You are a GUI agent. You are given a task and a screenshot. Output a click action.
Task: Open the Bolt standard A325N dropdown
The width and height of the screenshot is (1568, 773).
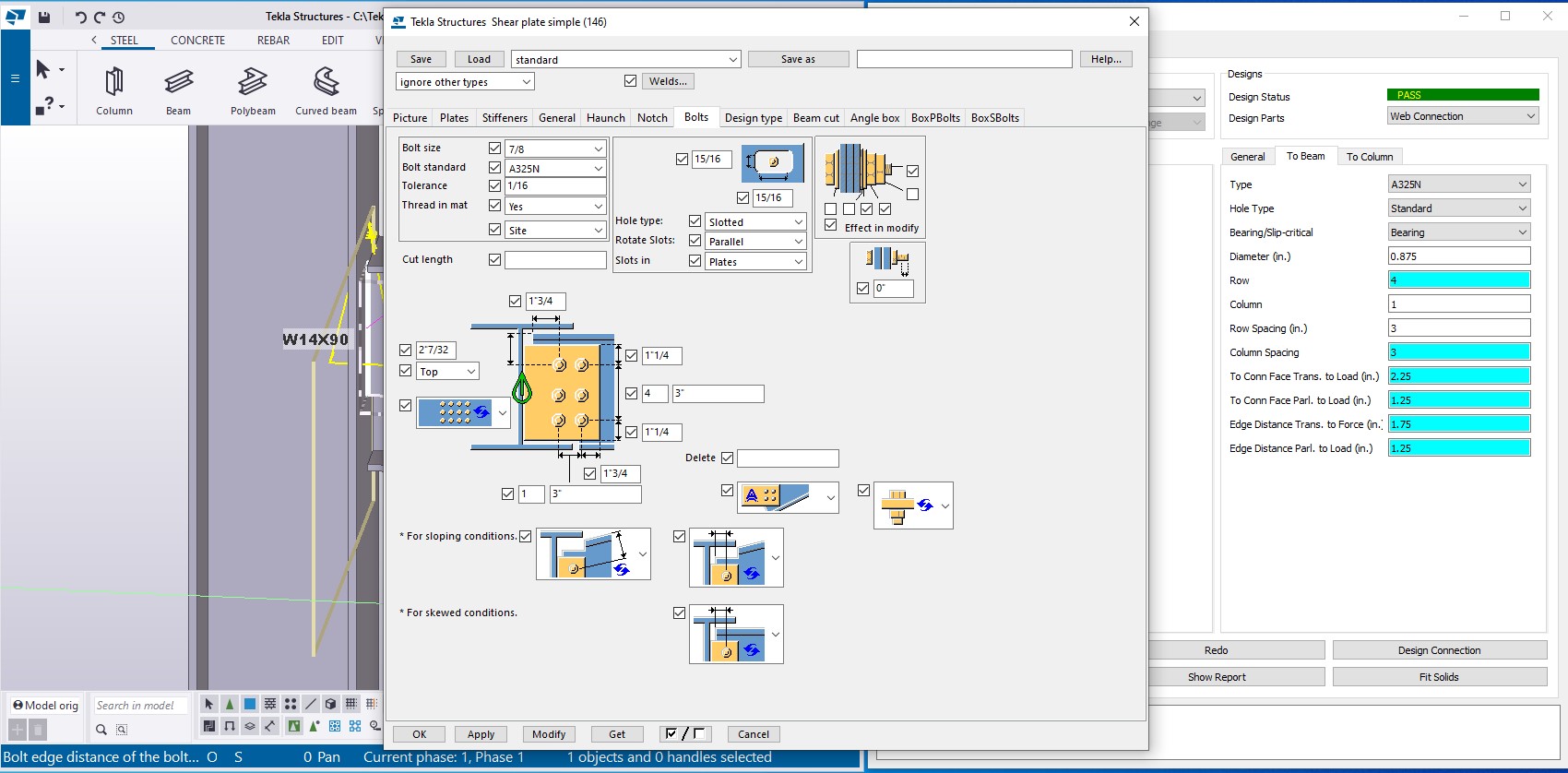(x=555, y=168)
